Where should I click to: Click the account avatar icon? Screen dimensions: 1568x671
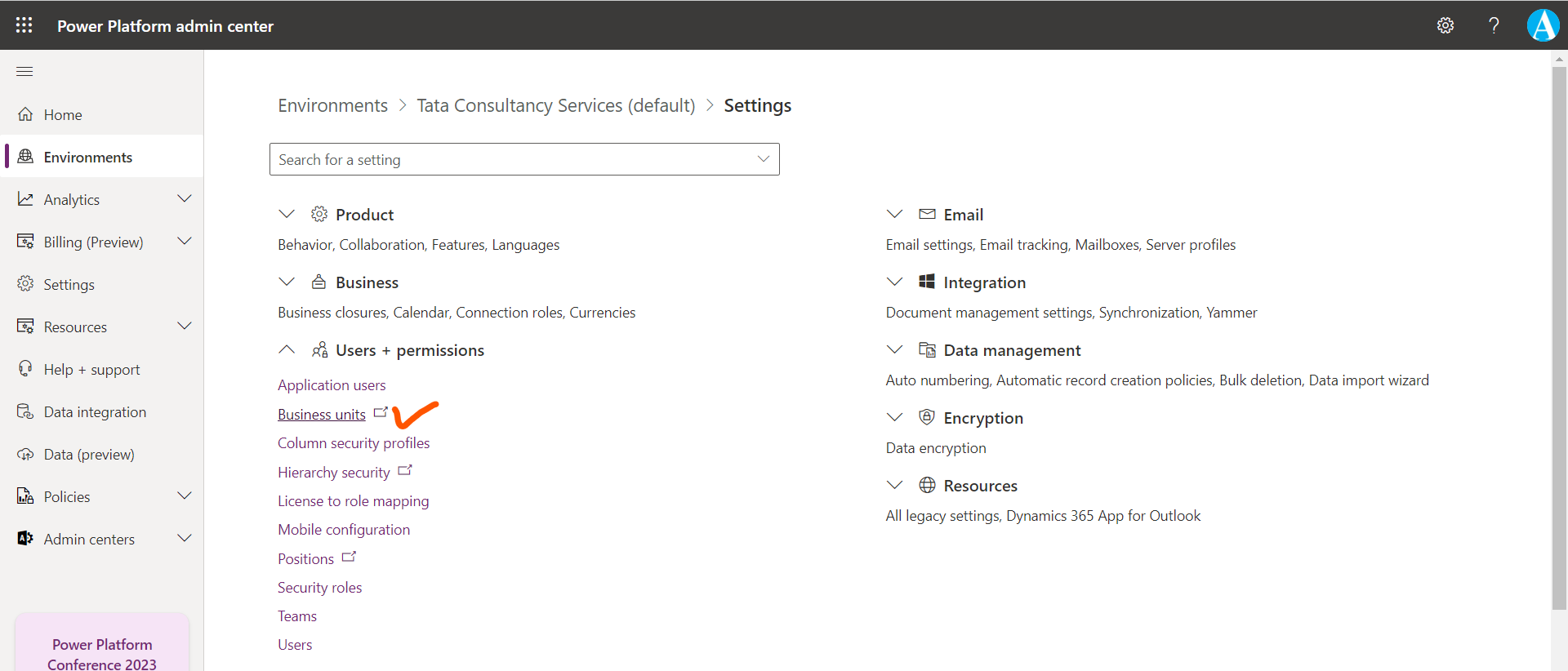tap(1543, 25)
